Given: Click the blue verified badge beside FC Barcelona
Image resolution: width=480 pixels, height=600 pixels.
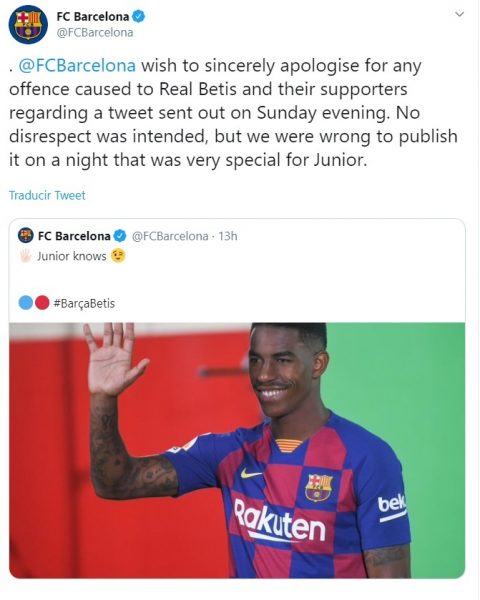Looking at the screenshot, I should [x=139, y=16].
